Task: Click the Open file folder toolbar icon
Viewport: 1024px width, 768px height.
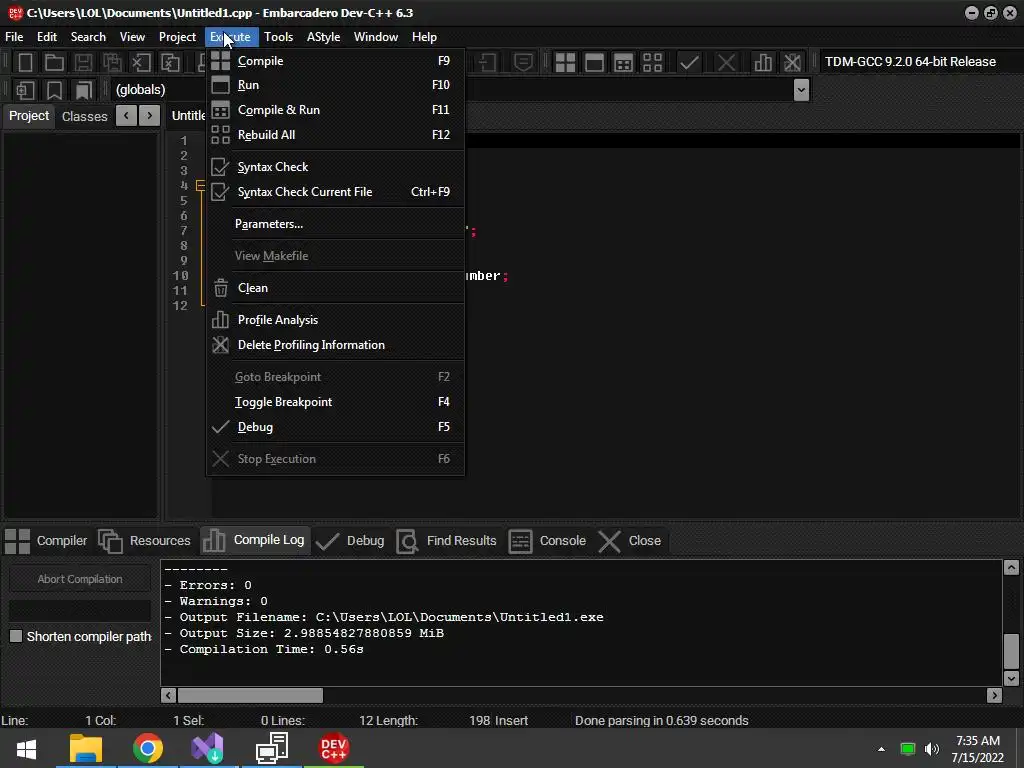Action: (54, 62)
